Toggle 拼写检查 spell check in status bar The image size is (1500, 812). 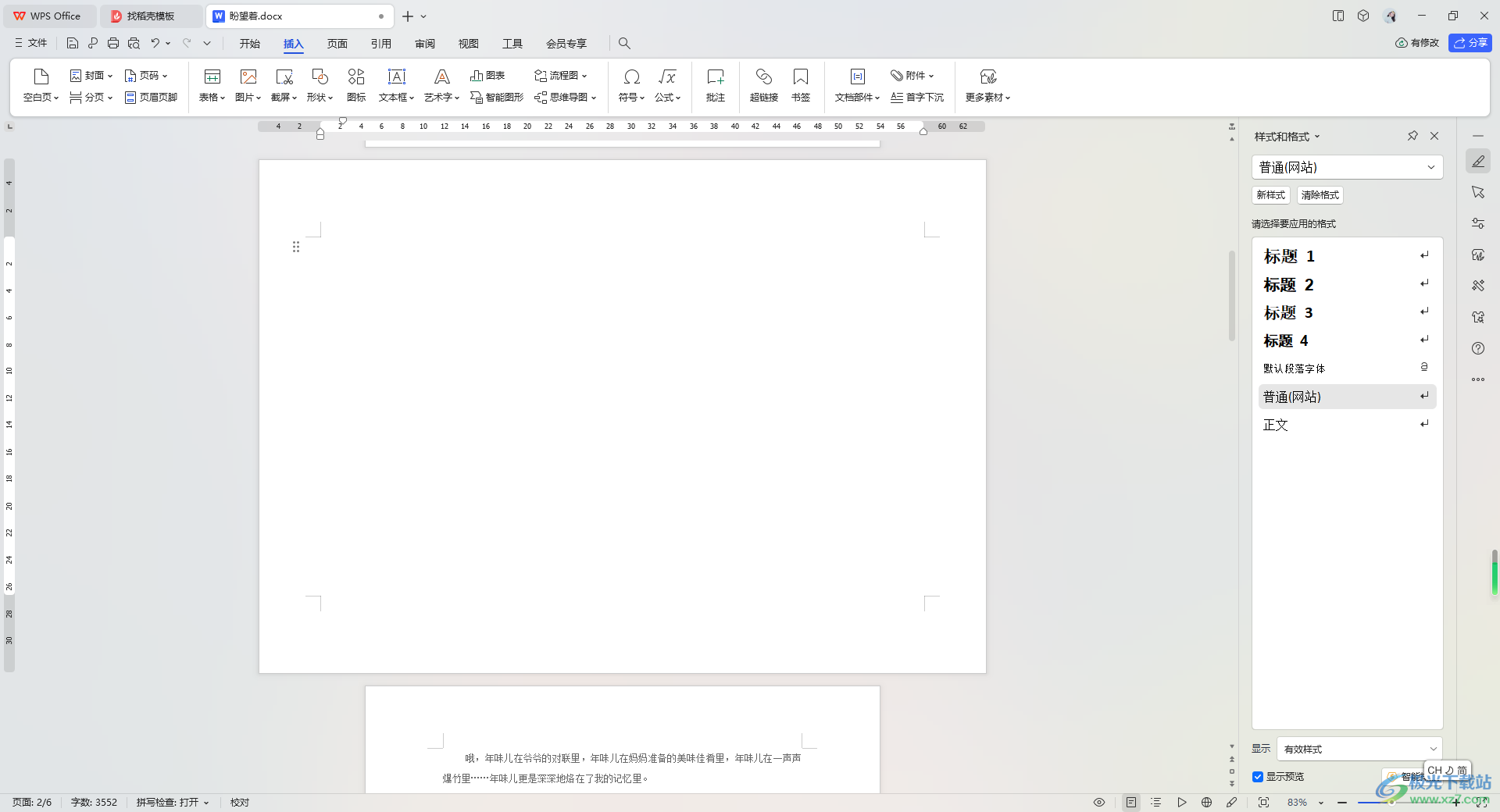[x=172, y=803]
